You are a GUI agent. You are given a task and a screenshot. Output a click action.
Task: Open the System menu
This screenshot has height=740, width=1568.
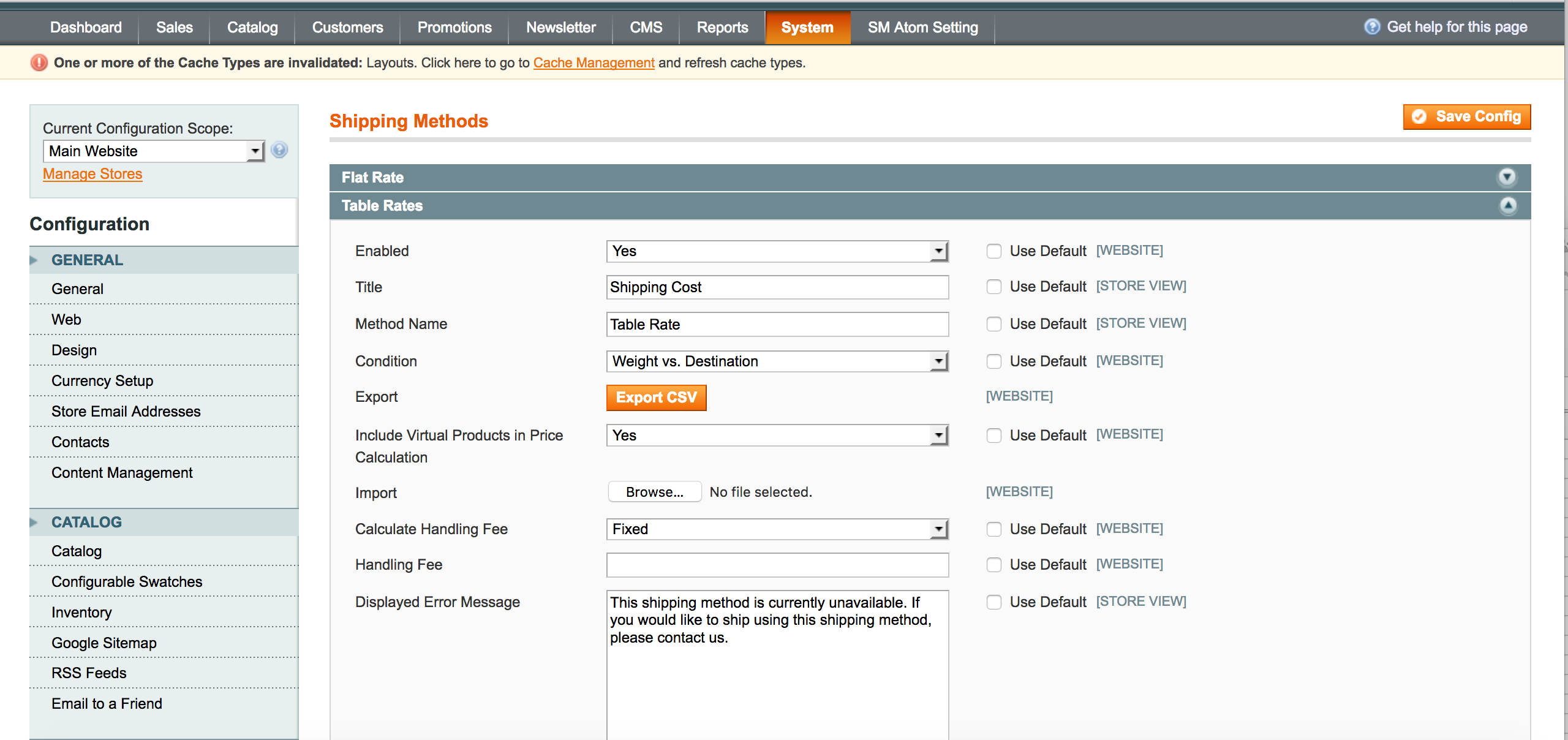(x=807, y=28)
